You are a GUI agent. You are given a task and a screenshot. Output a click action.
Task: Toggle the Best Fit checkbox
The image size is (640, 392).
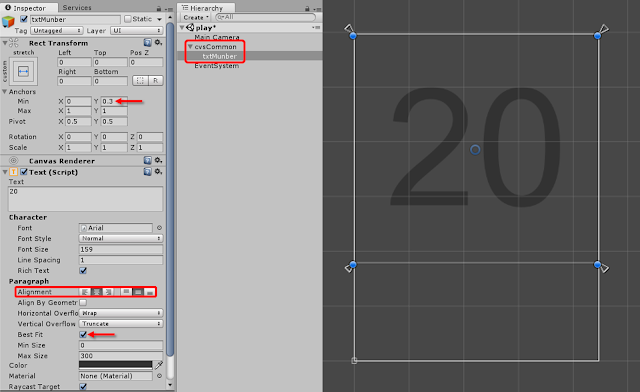(x=83, y=334)
